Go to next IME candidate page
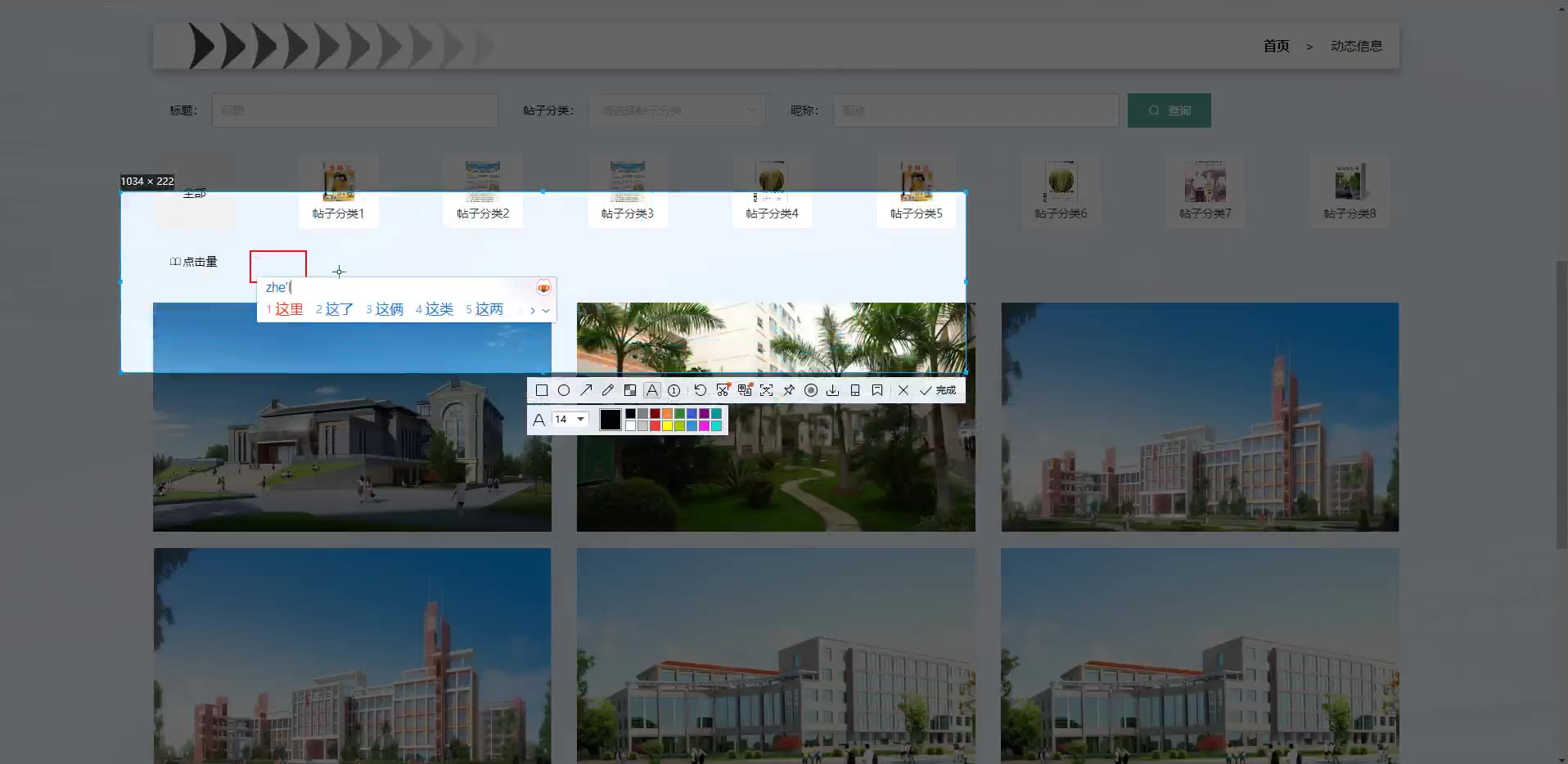 (532, 310)
